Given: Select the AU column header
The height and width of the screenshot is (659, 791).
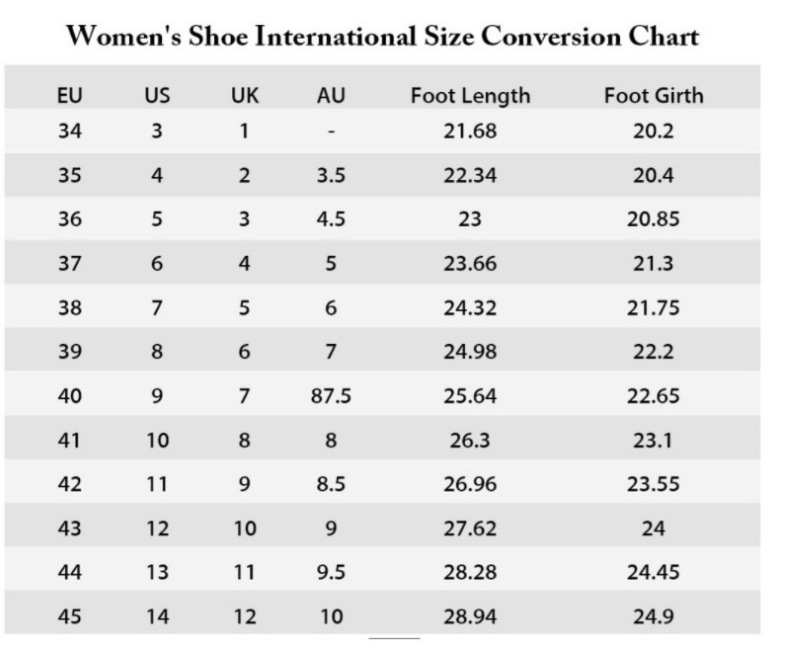Looking at the screenshot, I should 331,96.
